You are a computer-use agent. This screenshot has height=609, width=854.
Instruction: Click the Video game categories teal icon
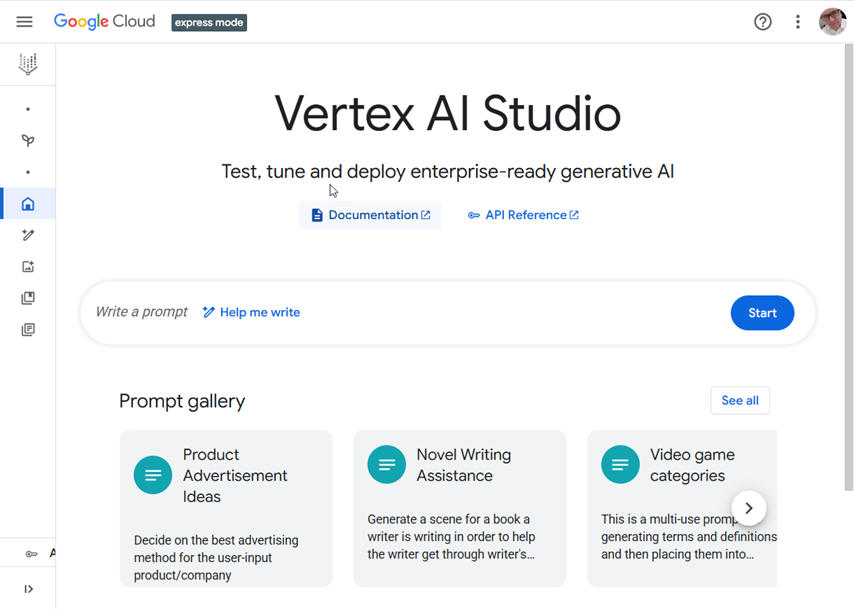[x=620, y=465]
